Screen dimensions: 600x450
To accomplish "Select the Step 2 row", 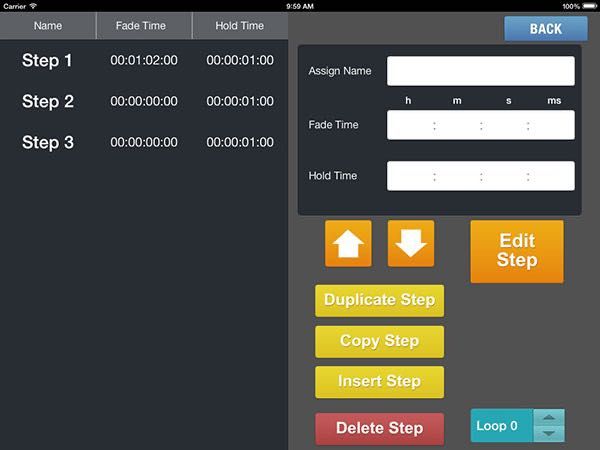I will 144,101.
